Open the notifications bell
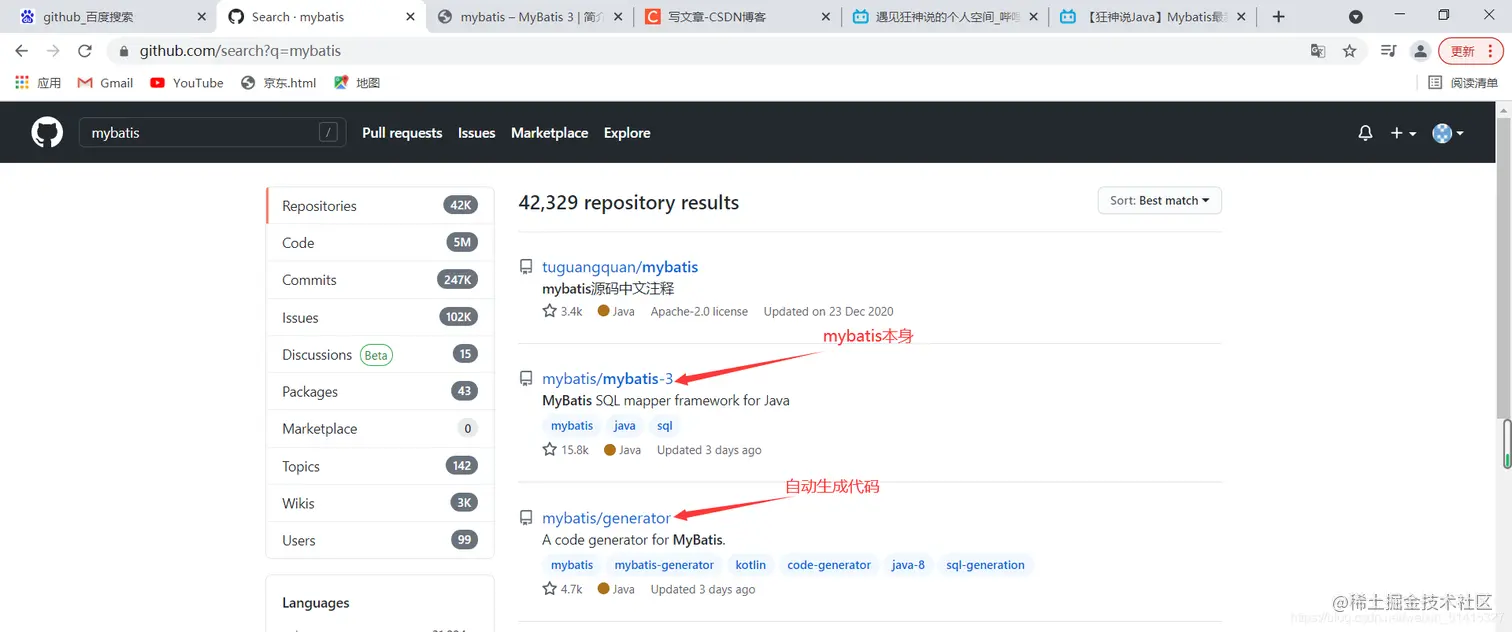The width and height of the screenshot is (1512, 632). tap(1365, 133)
